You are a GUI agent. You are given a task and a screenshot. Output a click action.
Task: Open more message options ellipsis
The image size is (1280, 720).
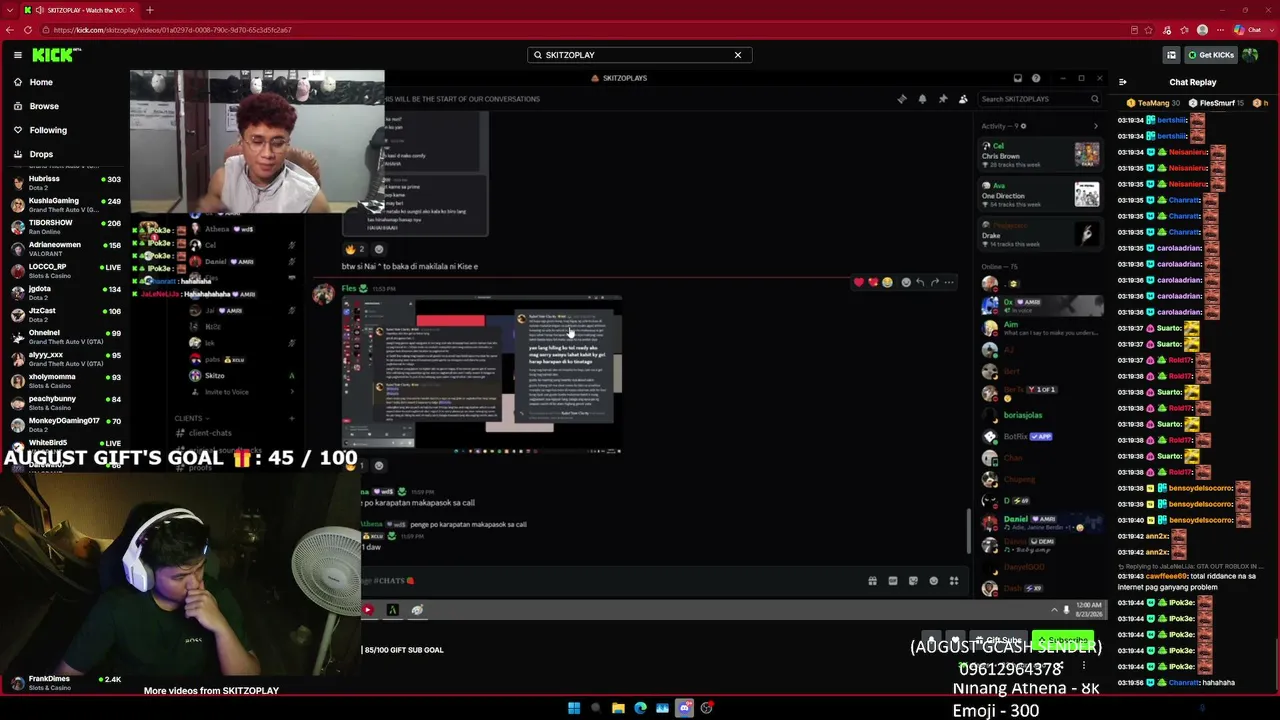pos(949,282)
